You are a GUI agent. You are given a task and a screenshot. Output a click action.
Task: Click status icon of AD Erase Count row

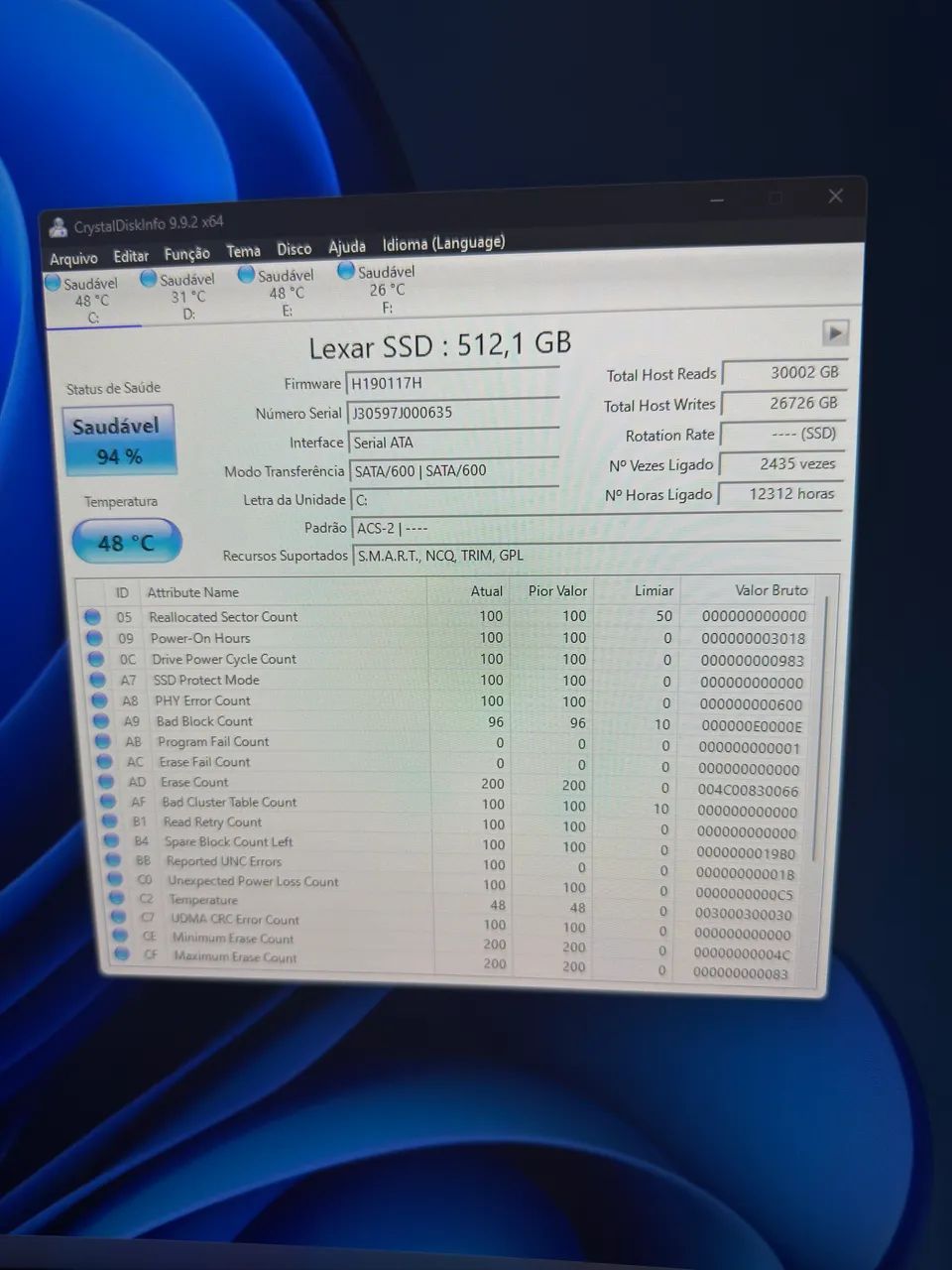(108, 782)
